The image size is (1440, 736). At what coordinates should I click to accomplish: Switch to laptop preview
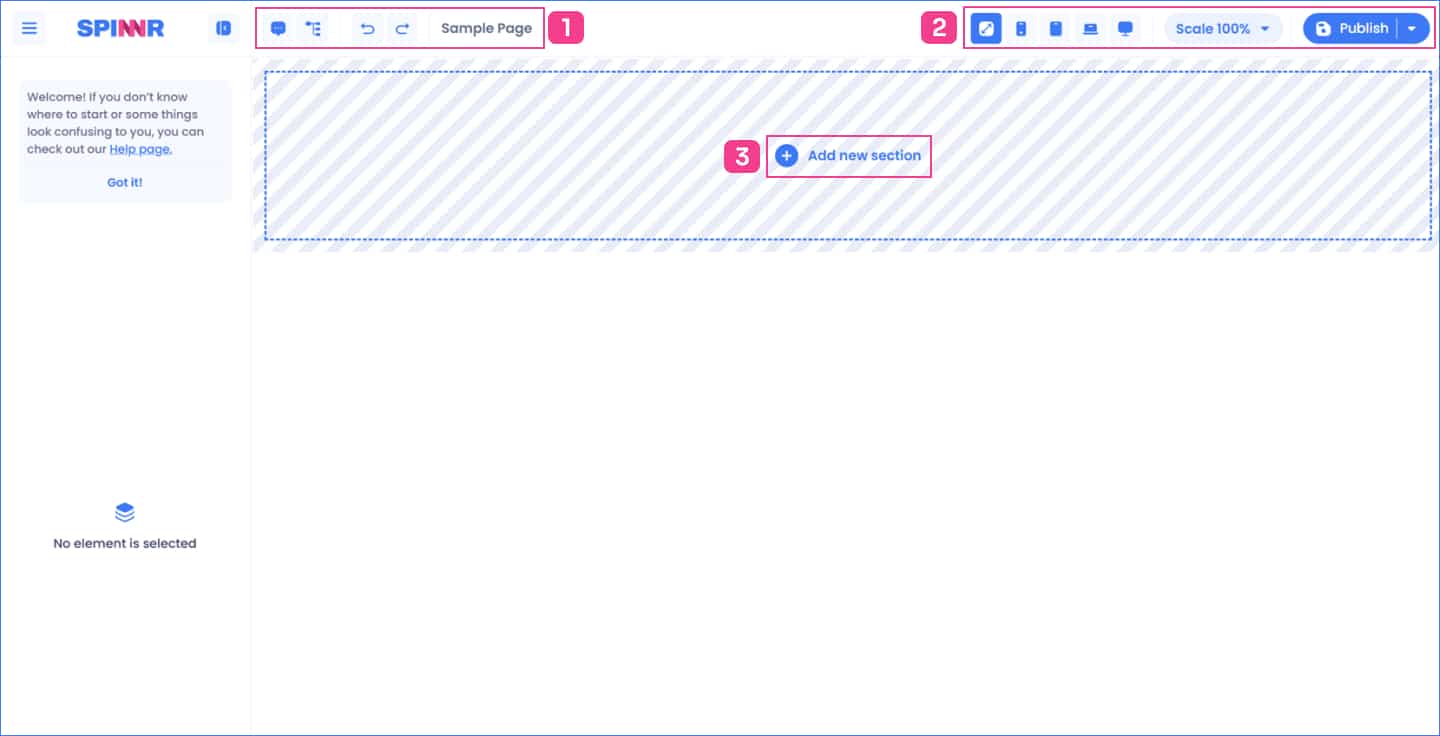point(1091,28)
